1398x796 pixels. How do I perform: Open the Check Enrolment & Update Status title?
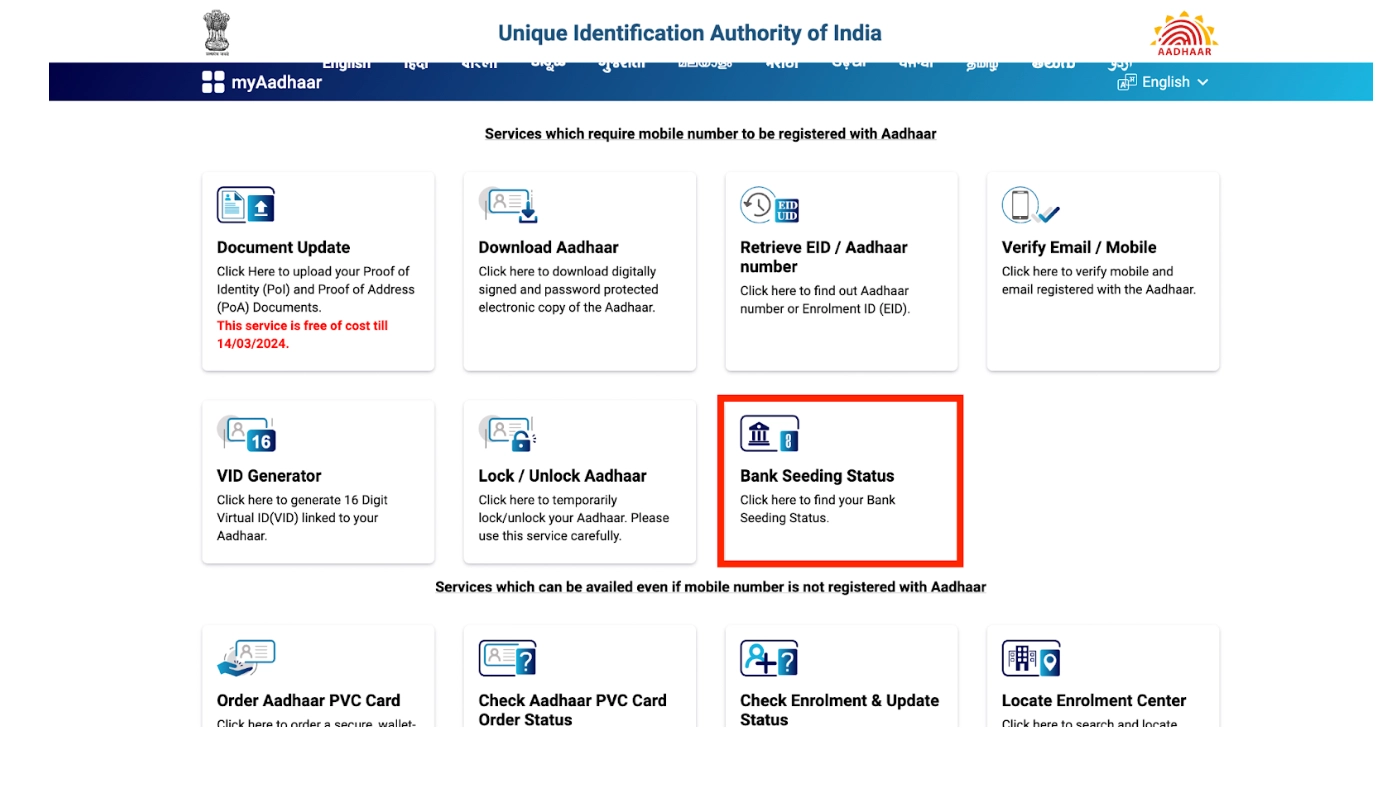click(839, 710)
